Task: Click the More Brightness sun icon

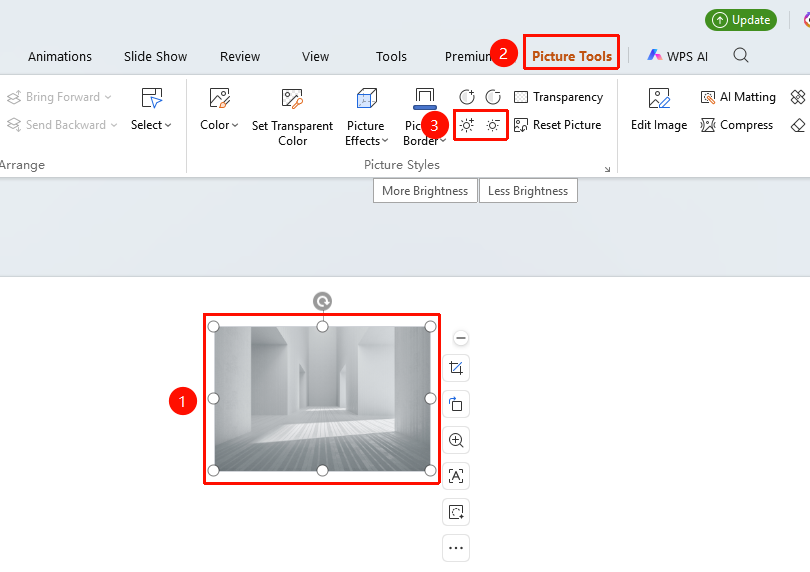Action: tap(466, 125)
